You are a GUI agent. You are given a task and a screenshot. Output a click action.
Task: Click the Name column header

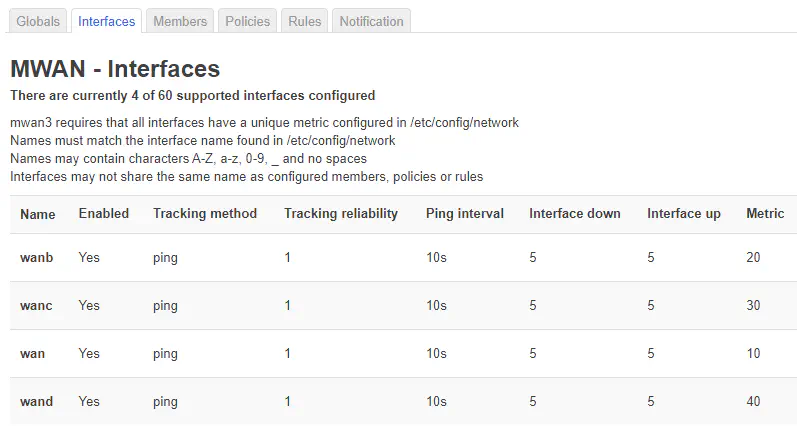[38, 213]
